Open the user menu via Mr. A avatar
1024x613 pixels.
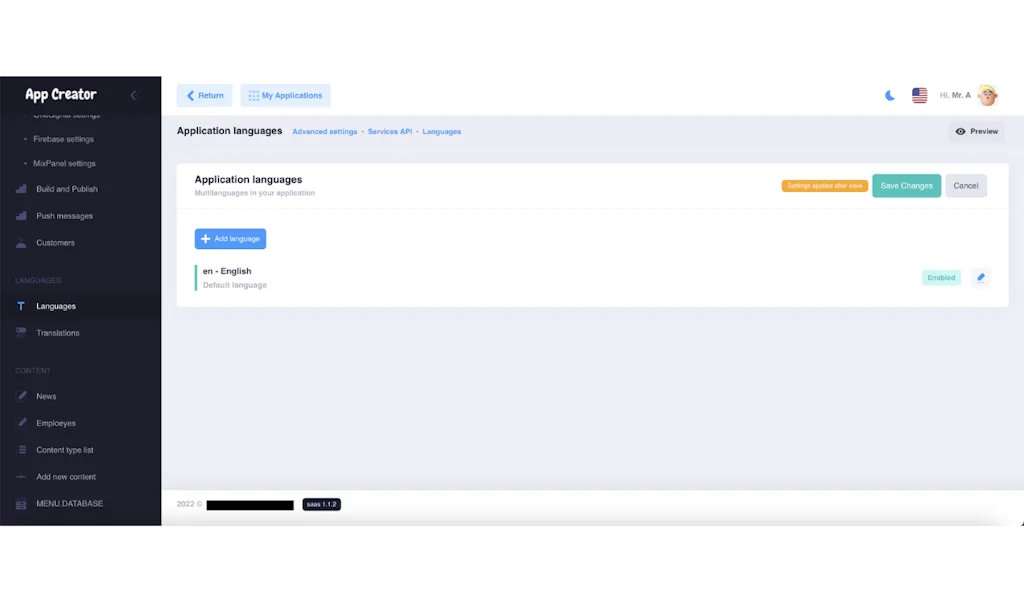987,95
